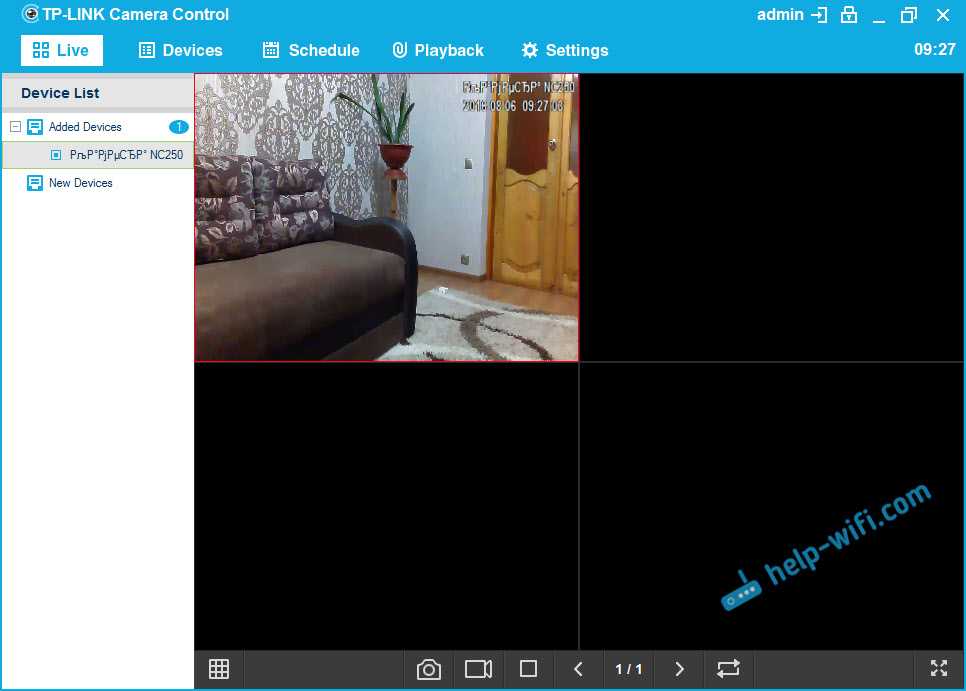Go to the next page arrow
The width and height of the screenshot is (966, 691).
(680, 669)
